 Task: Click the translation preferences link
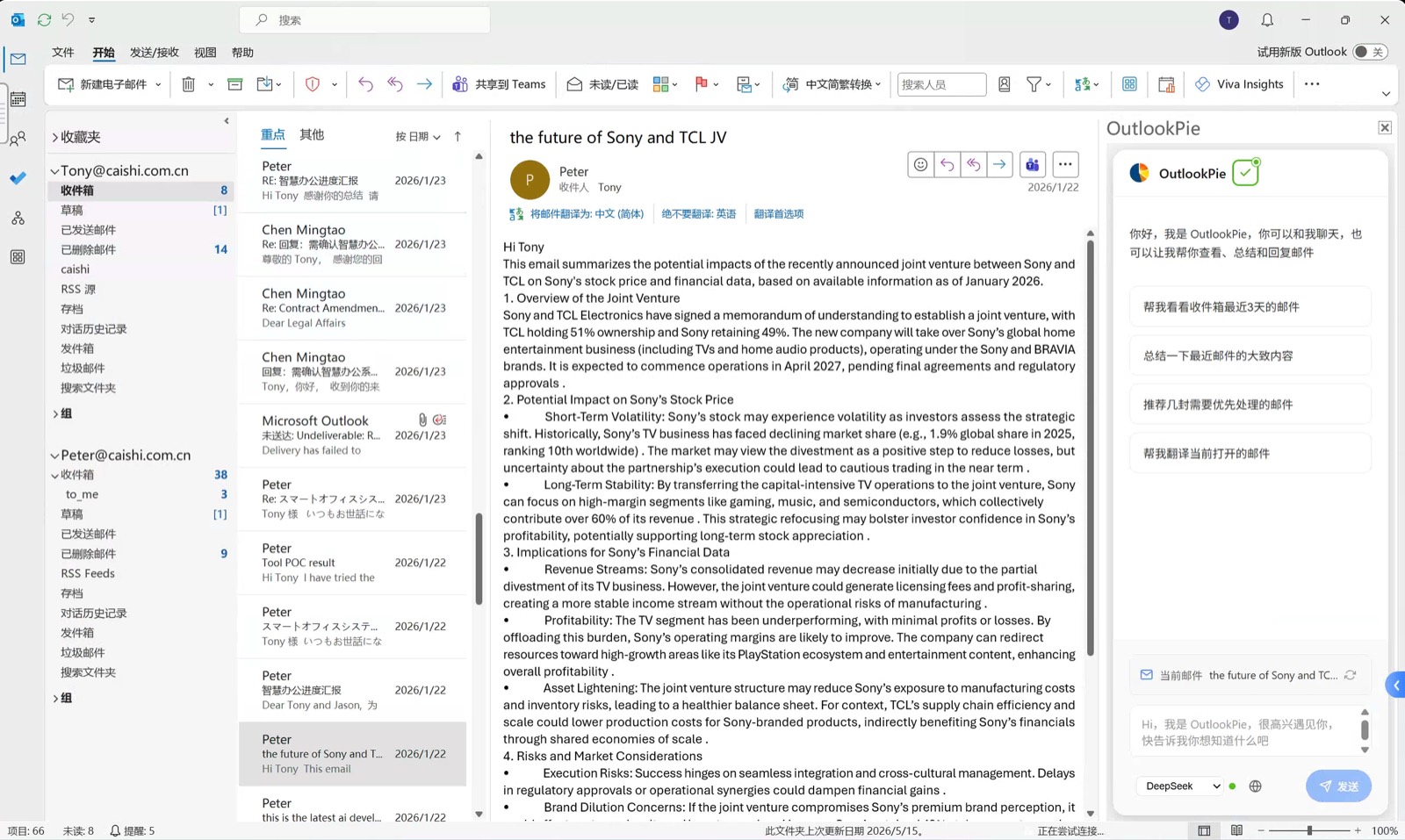(x=779, y=214)
